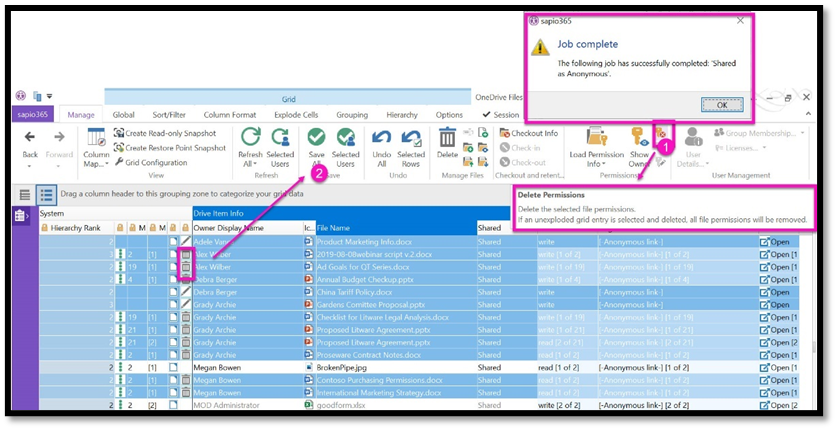Open link for BrokenPipe.jpg row

(x=778, y=368)
